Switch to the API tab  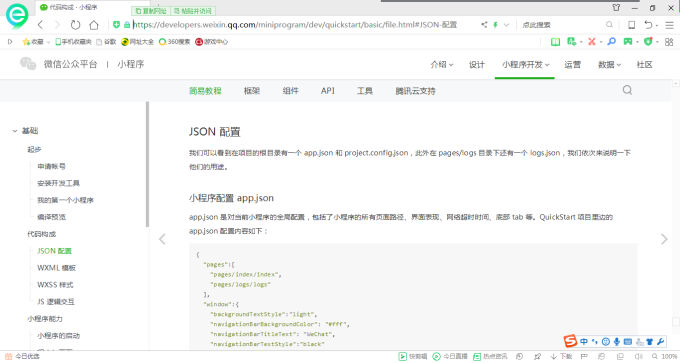point(328,91)
